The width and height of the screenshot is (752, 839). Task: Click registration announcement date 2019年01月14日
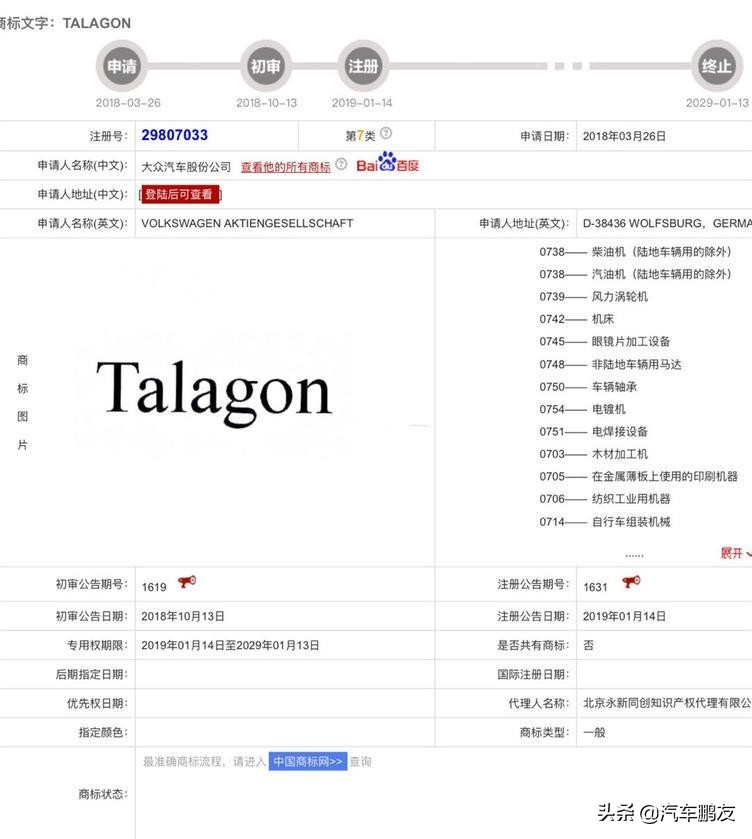(x=624, y=616)
